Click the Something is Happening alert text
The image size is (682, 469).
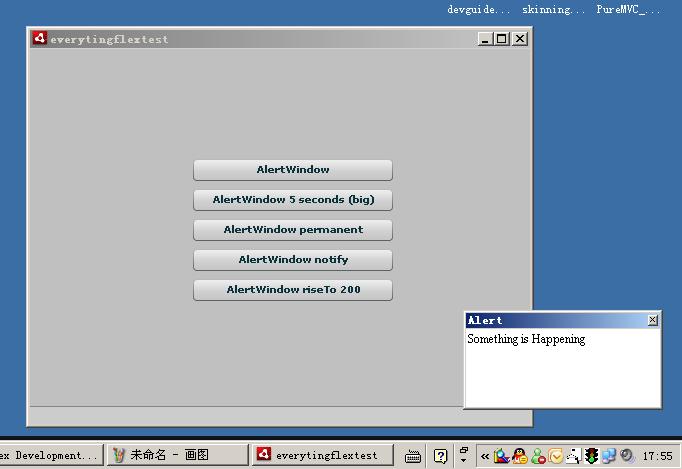click(526, 339)
